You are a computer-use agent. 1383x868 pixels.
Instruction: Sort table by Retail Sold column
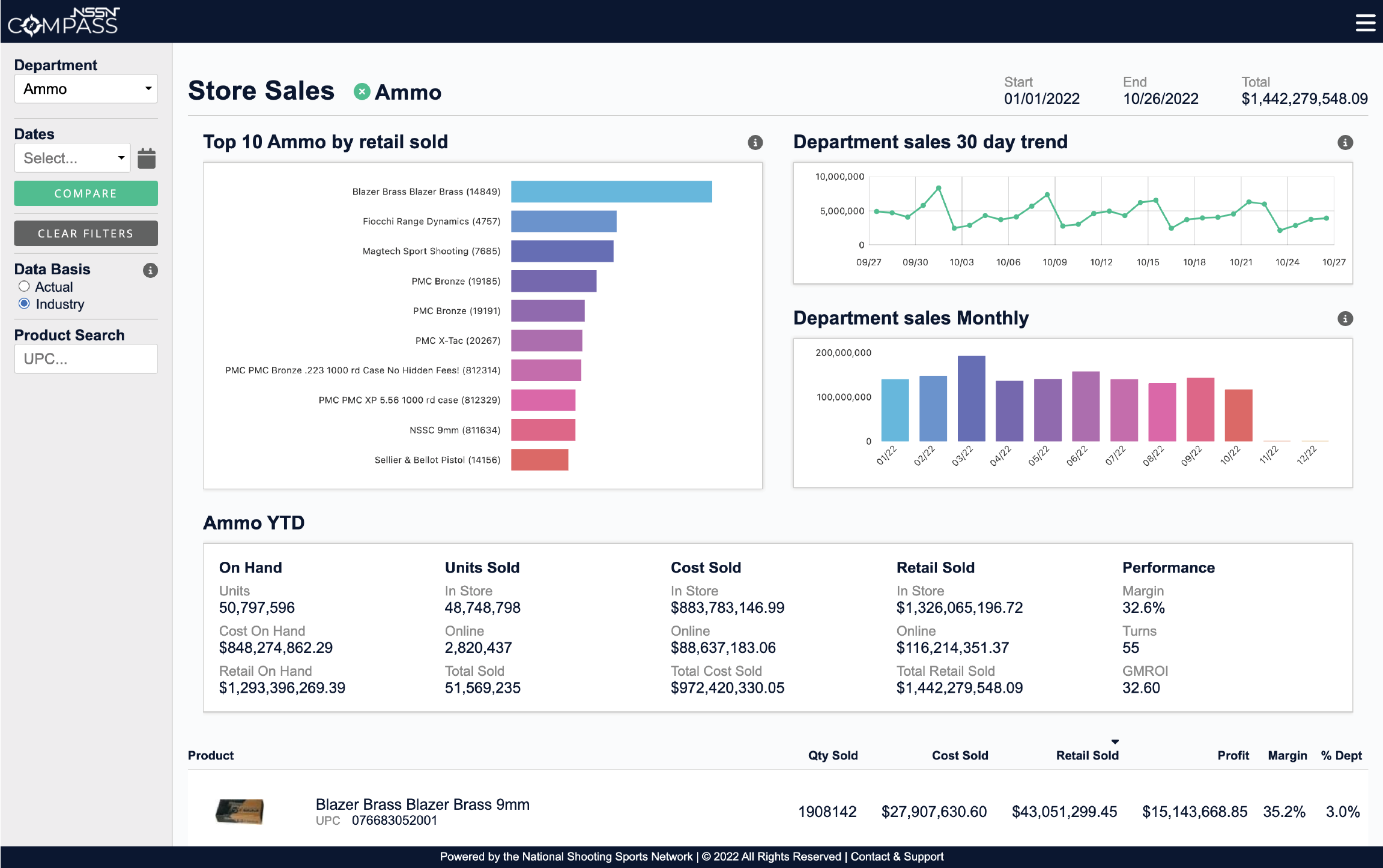[1087, 755]
